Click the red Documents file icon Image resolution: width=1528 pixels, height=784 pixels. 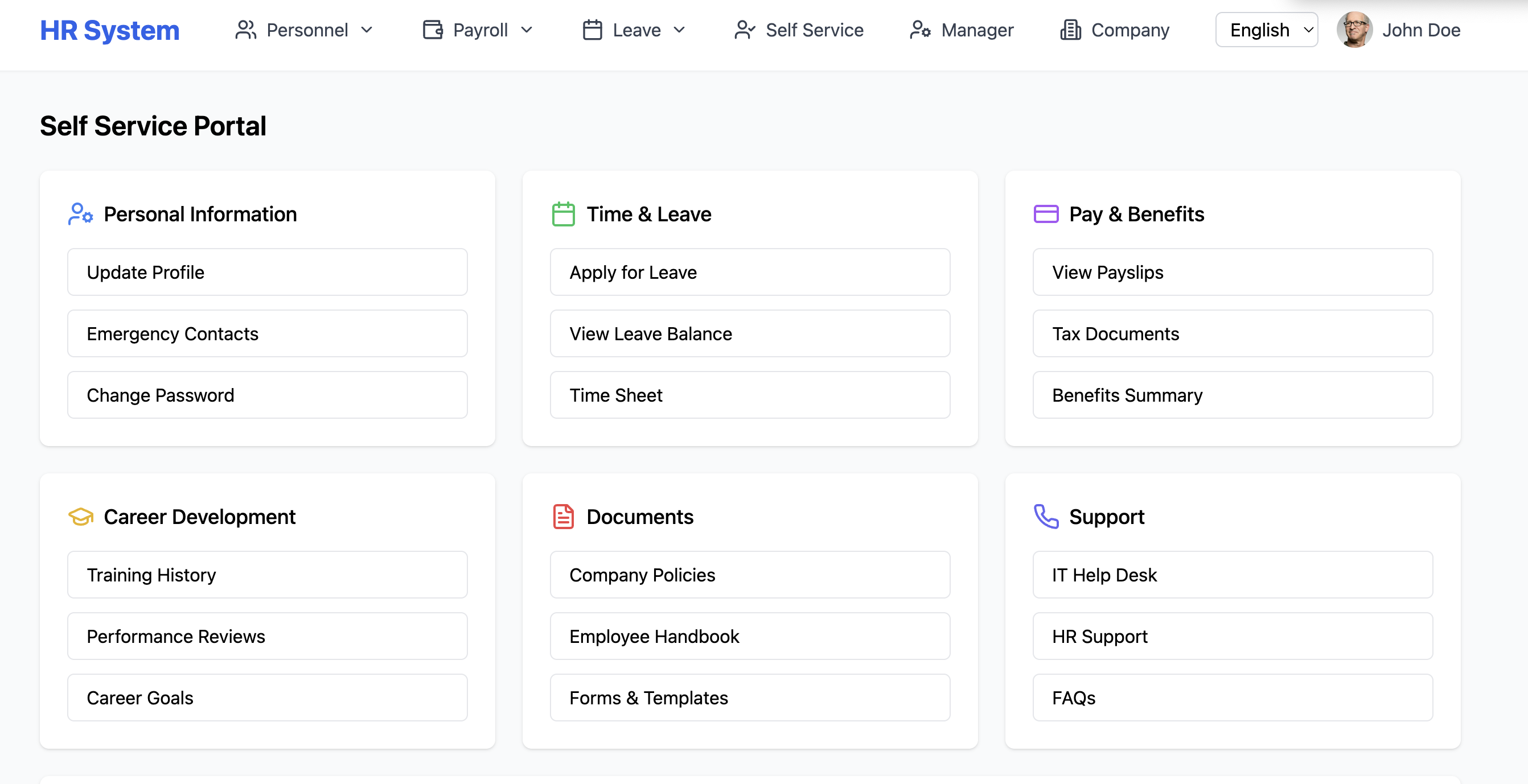coord(564,517)
